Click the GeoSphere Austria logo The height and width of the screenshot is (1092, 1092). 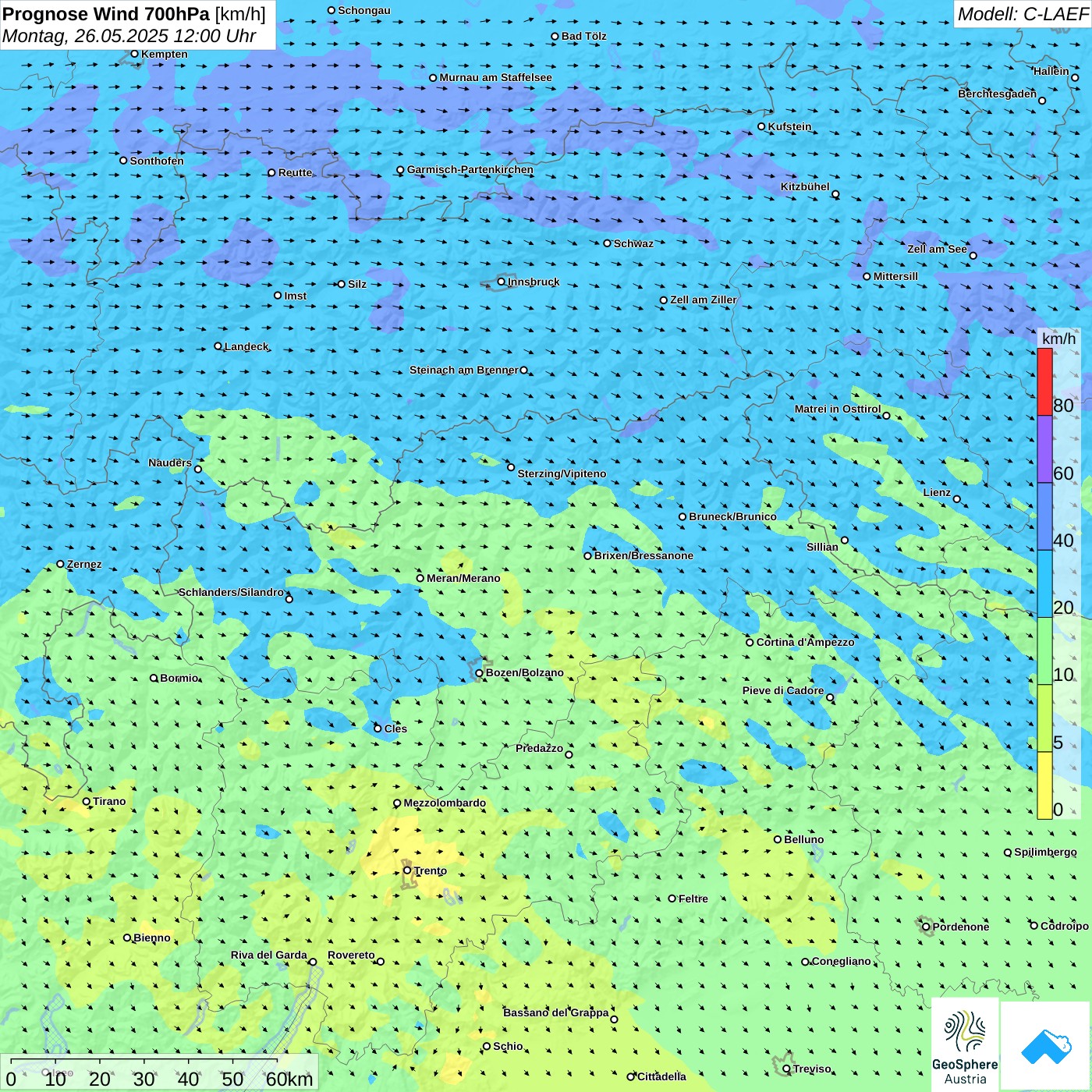coord(965,1044)
